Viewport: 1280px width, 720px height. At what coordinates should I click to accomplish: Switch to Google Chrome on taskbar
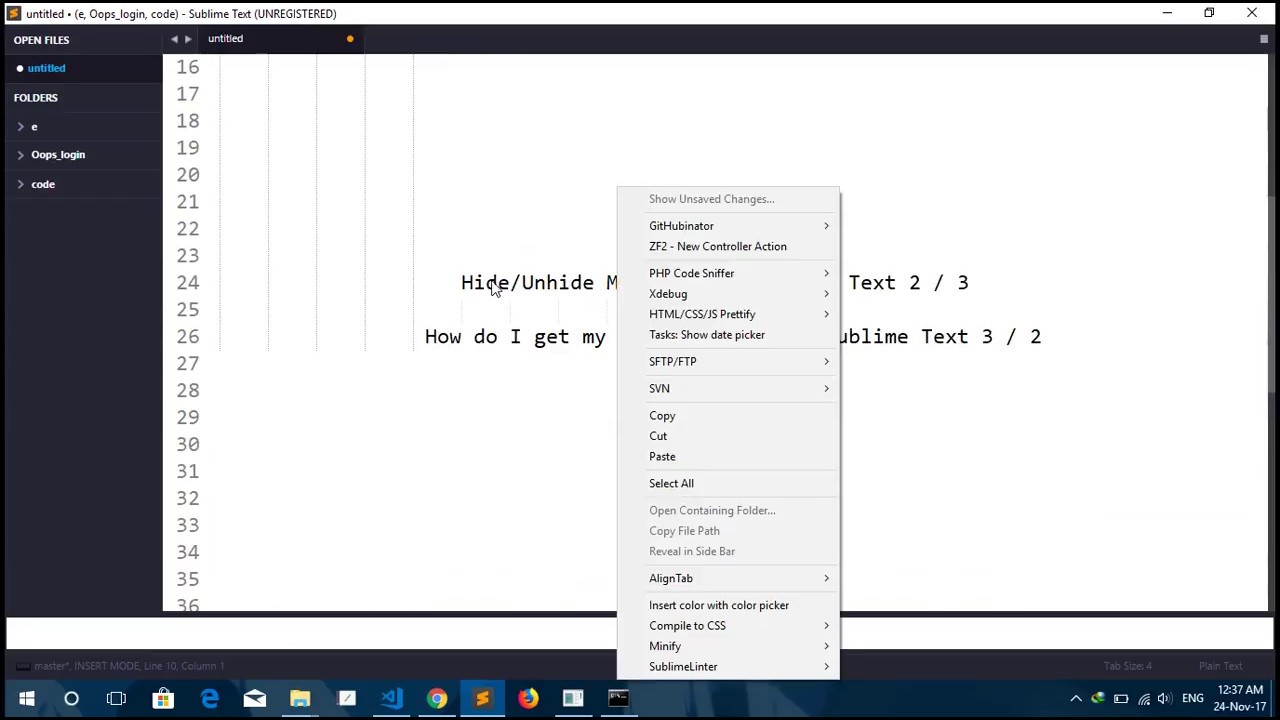(x=437, y=698)
